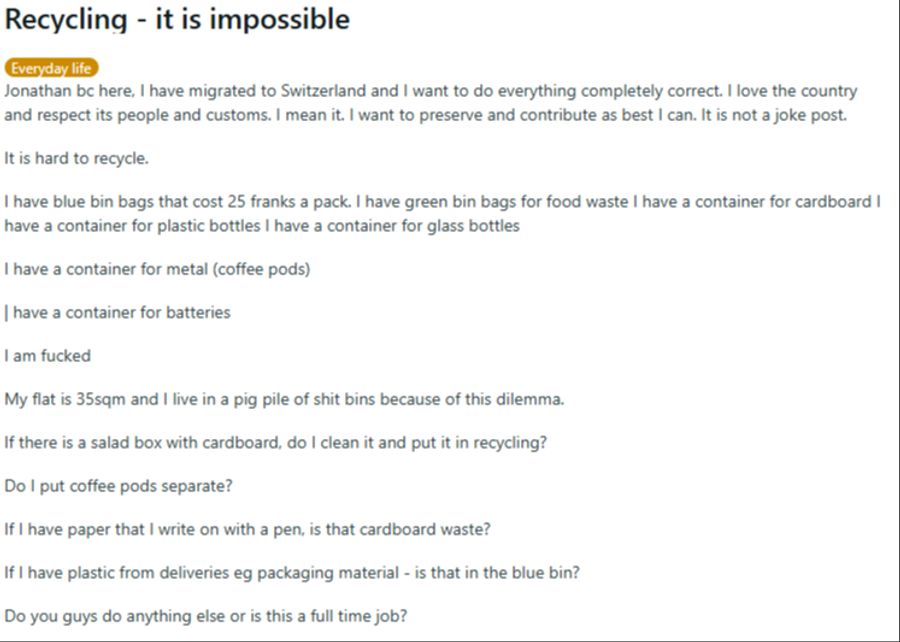This screenshot has width=900, height=642.
Task: Click the question Do I put coffee pods separate
Action: pos(118,487)
